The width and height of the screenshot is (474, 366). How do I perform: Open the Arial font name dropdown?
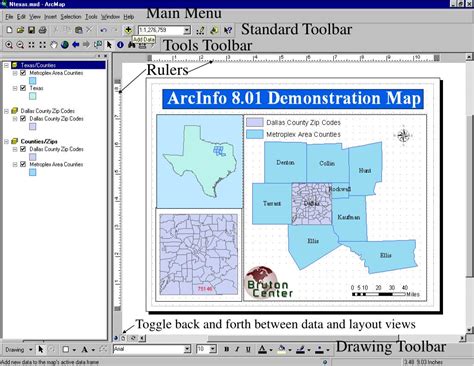click(x=187, y=349)
